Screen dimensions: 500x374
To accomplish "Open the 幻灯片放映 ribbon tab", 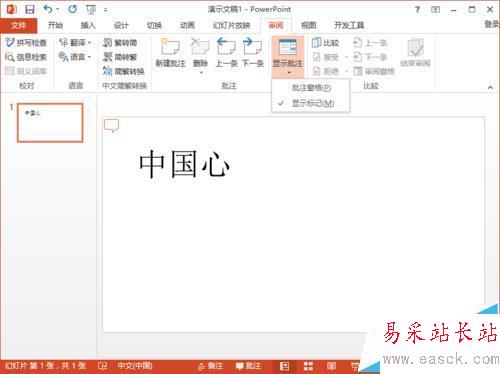I will [231, 25].
